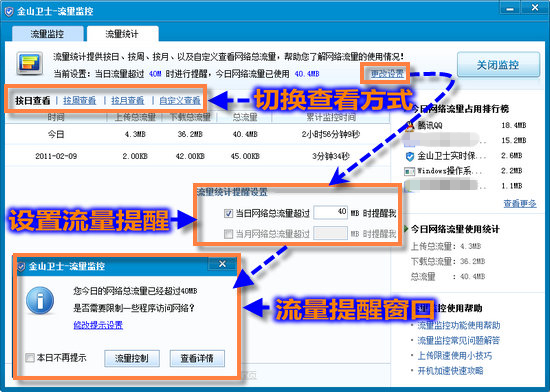550x392 pixels.
Task: Close the 流量提醒 popup dialog
Action: click(x=222, y=264)
